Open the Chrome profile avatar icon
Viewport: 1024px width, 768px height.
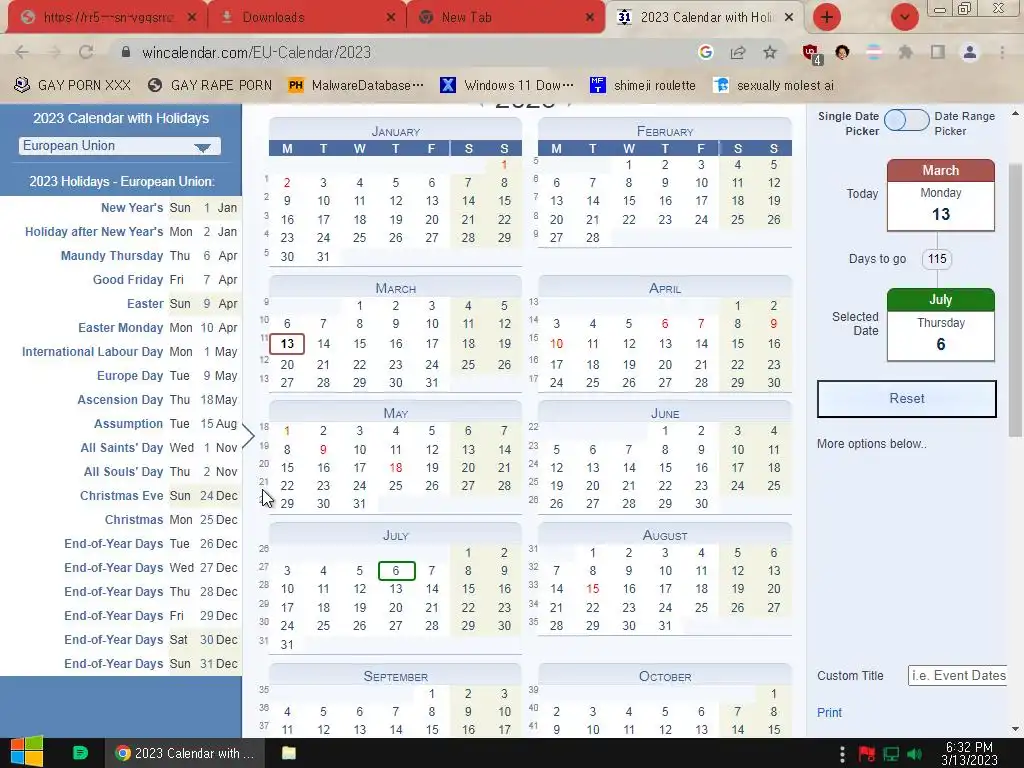pos(970,52)
